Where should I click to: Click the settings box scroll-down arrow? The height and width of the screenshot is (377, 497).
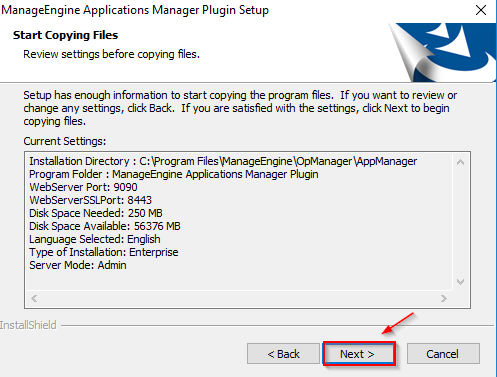pos(460,282)
